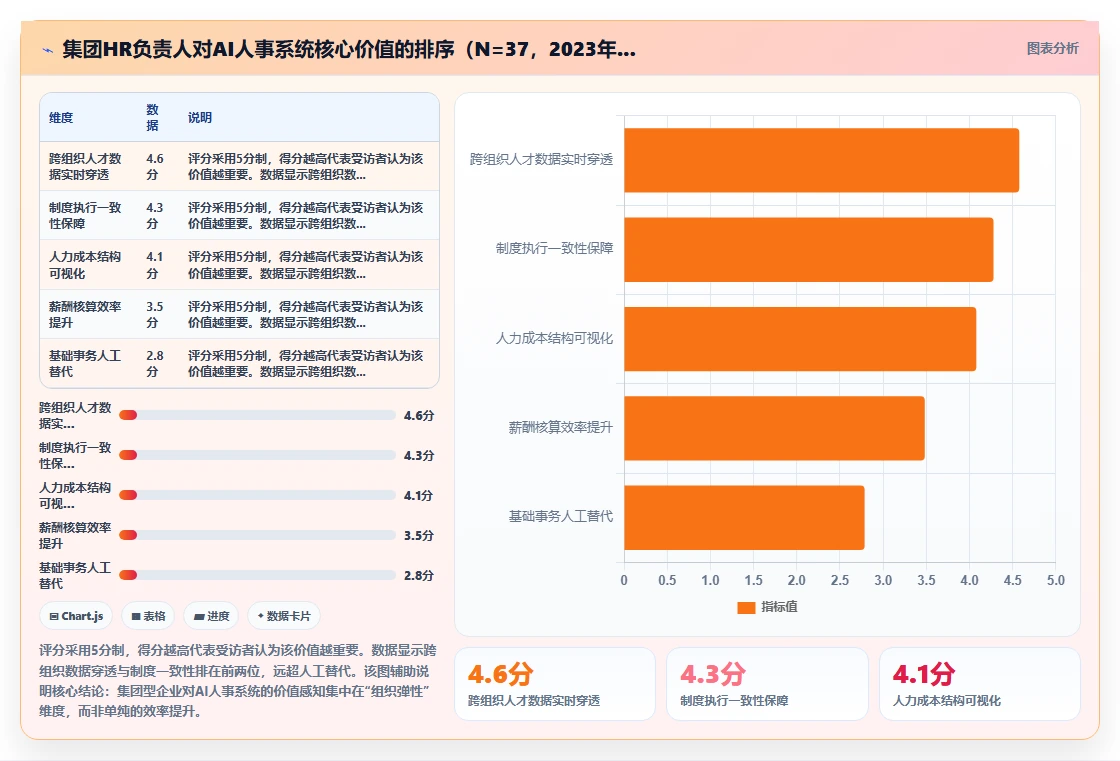Select the 跨组织人才数据实时穿透 table cell

pyautogui.click(x=89, y=166)
